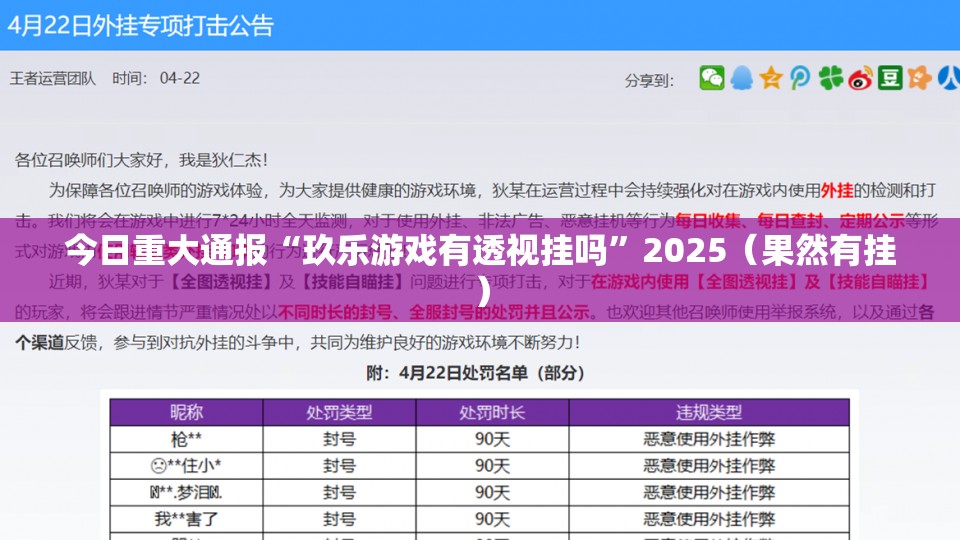Image resolution: width=960 pixels, height=540 pixels.
Task: Click the 我**害了 nickname cell
Action: pyautogui.click(x=186, y=519)
